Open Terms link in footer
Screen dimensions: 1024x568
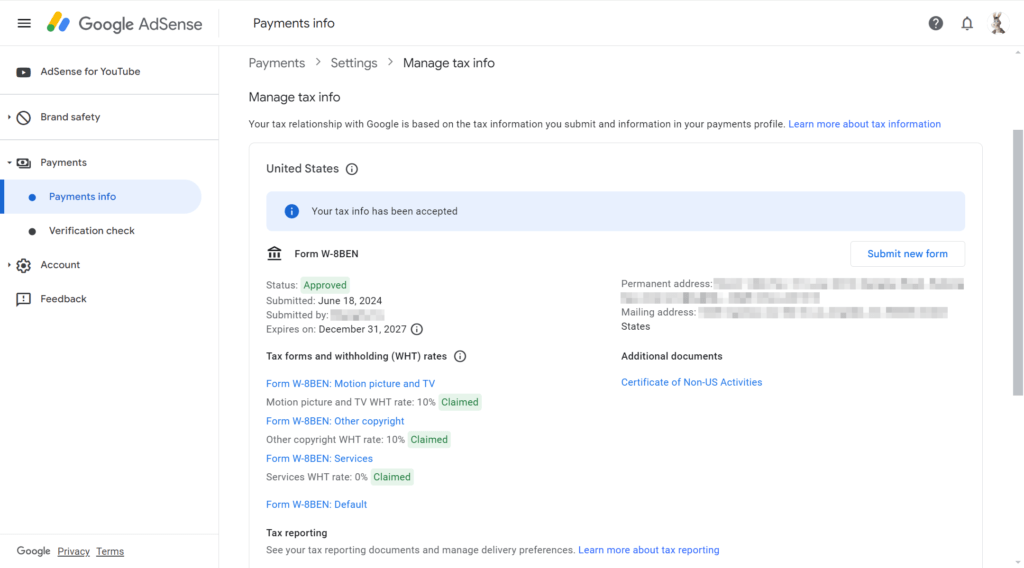(x=110, y=552)
